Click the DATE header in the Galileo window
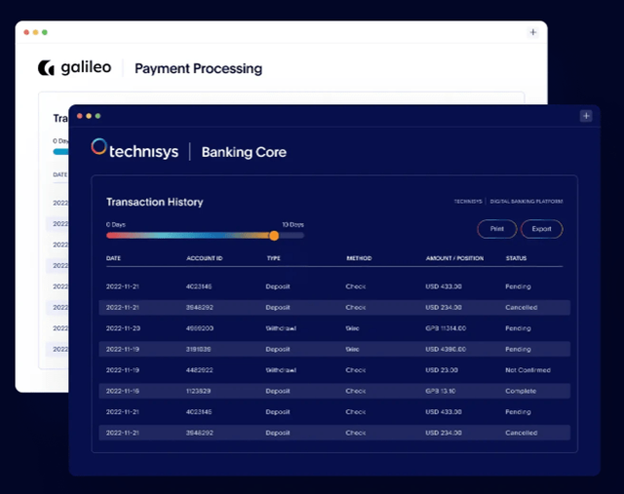This screenshot has height=494, width=624. (x=60, y=175)
